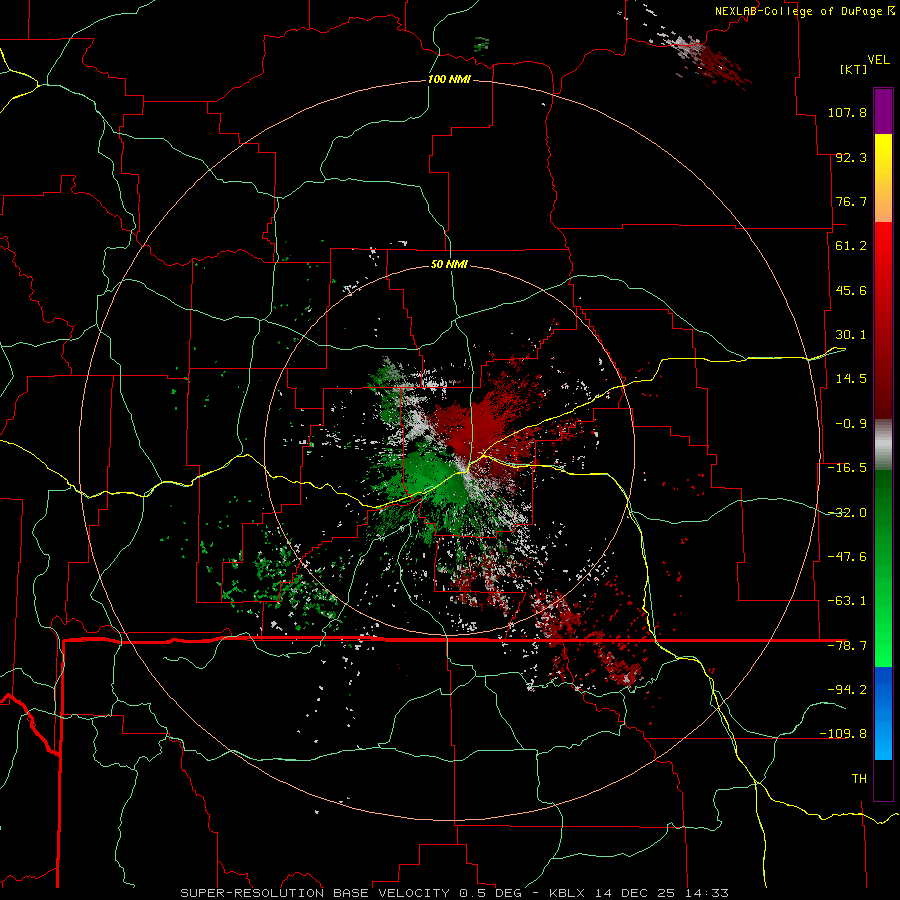900x900 pixels.
Task: Click the TH threshold label in legend
Action: 859,778
